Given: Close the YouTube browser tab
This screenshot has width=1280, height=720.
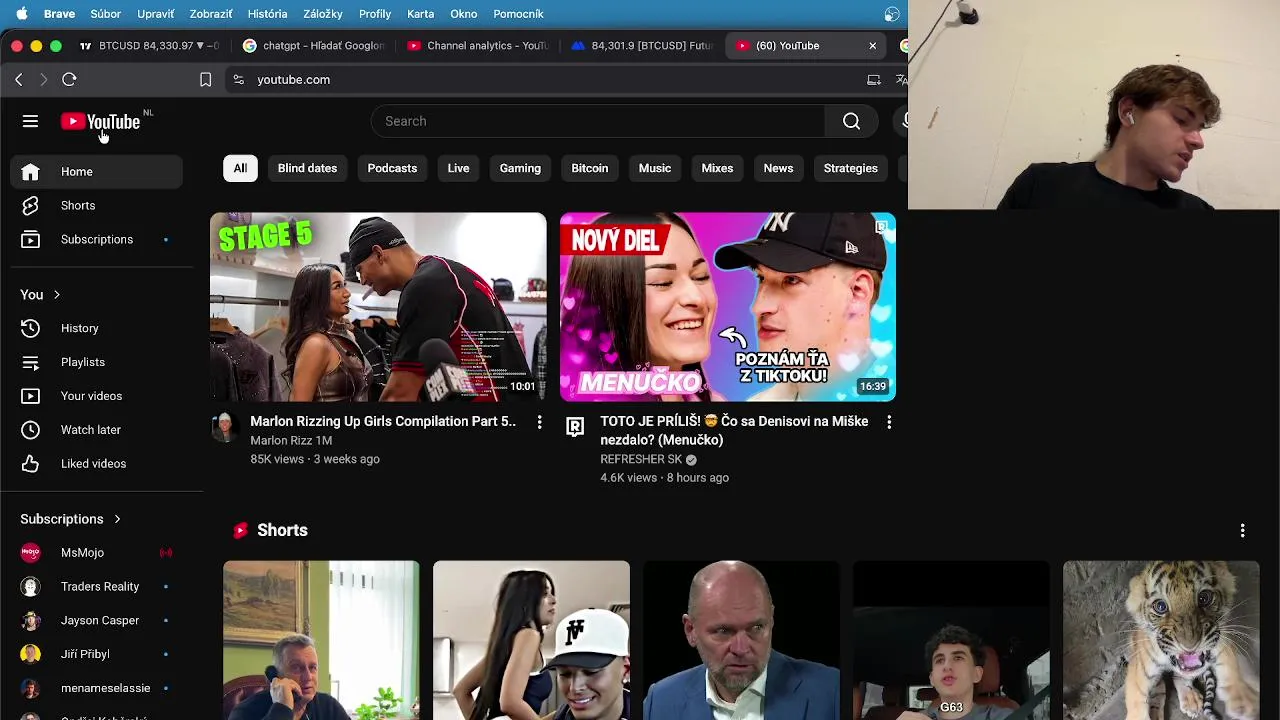Looking at the screenshot, I should [872, 46].
